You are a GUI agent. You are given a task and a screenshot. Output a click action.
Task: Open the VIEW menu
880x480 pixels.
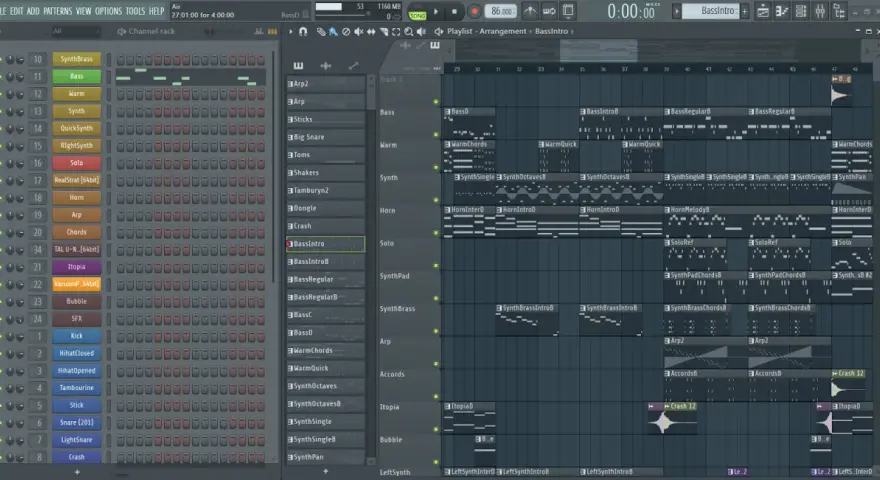click(x=83, y=11)
